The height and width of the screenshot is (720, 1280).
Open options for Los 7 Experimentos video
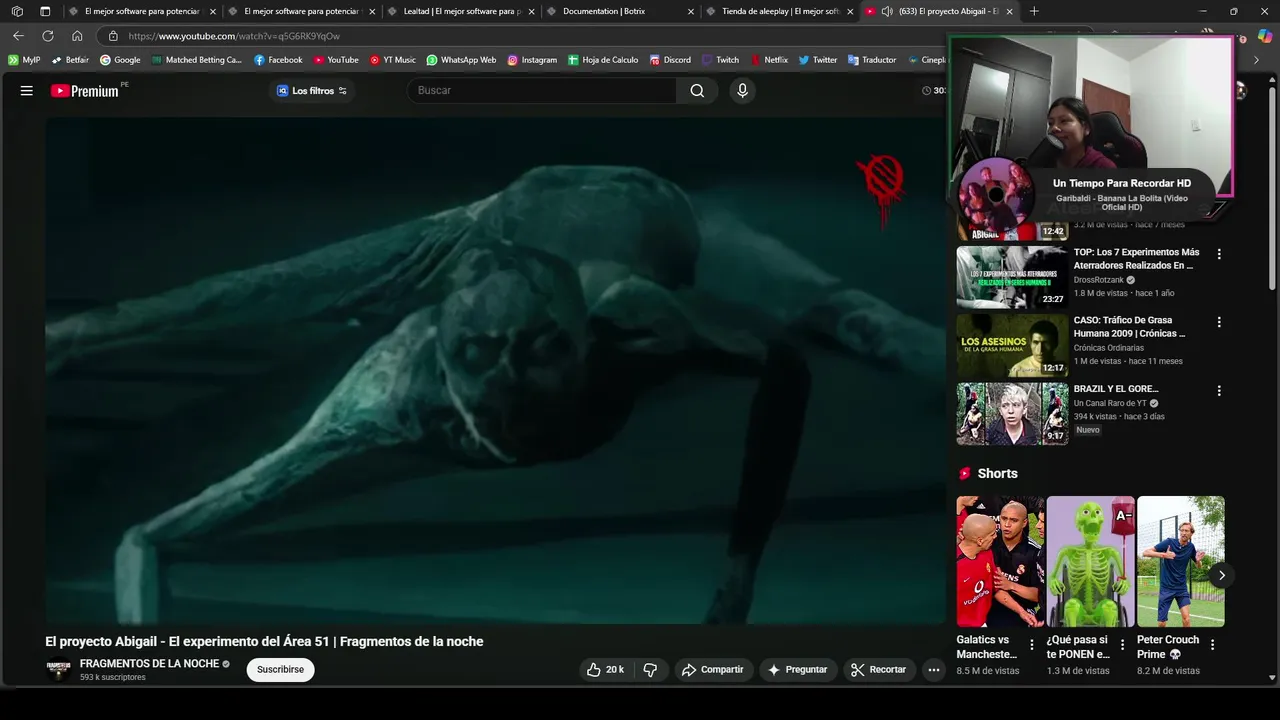point(1218,254)
